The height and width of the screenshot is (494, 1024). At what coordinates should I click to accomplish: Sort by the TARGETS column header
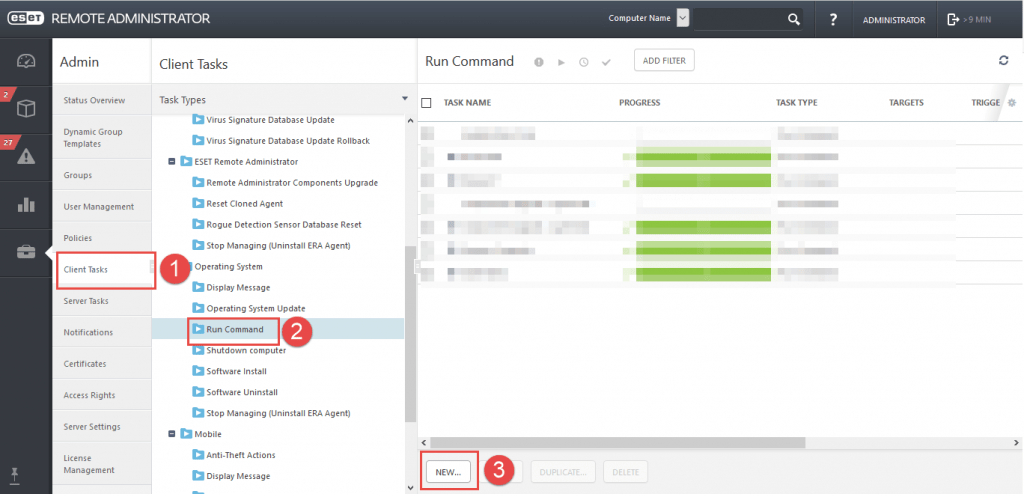tap(906, 103)
